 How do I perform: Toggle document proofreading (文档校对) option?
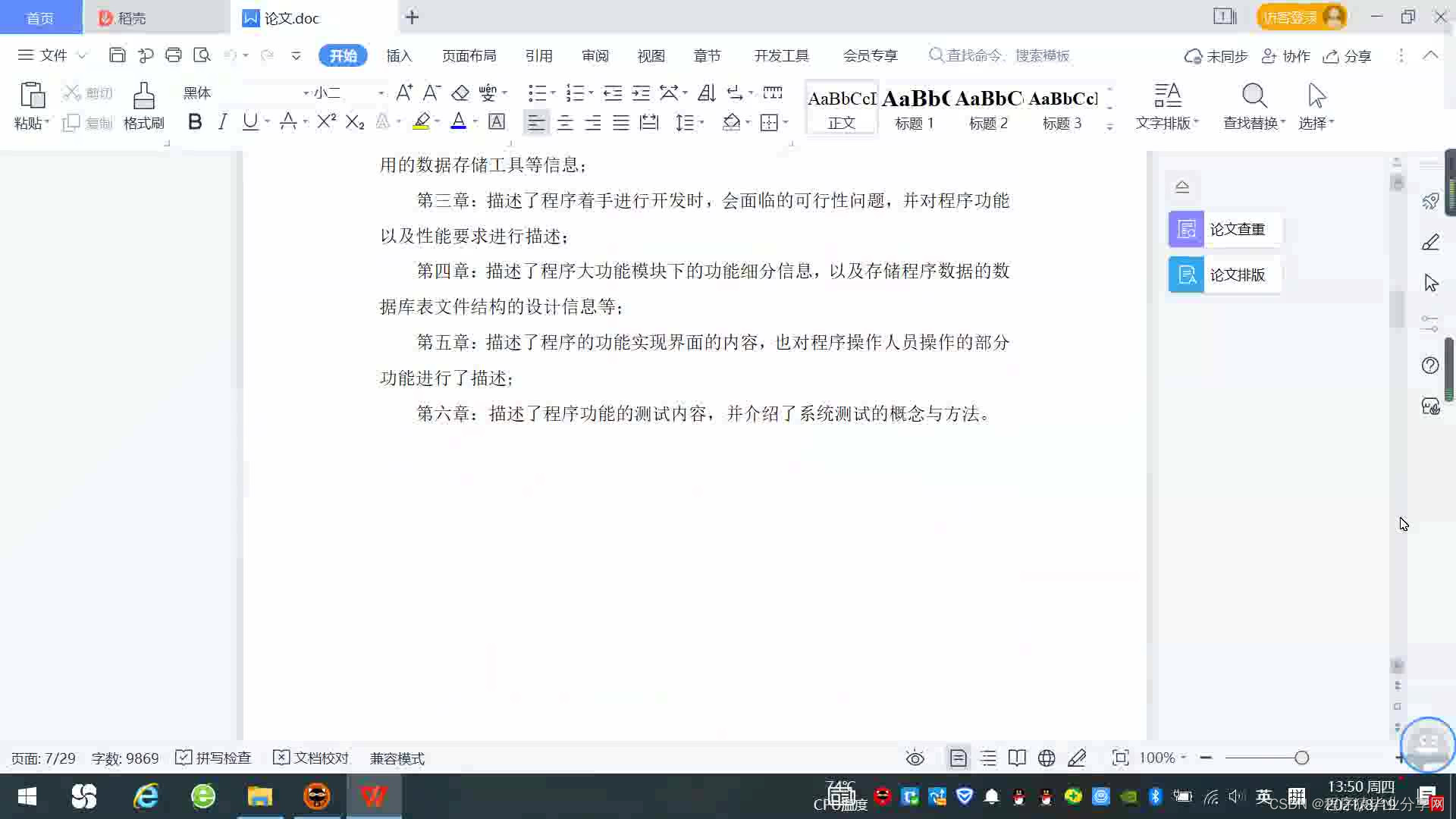(x=312, y=758)
